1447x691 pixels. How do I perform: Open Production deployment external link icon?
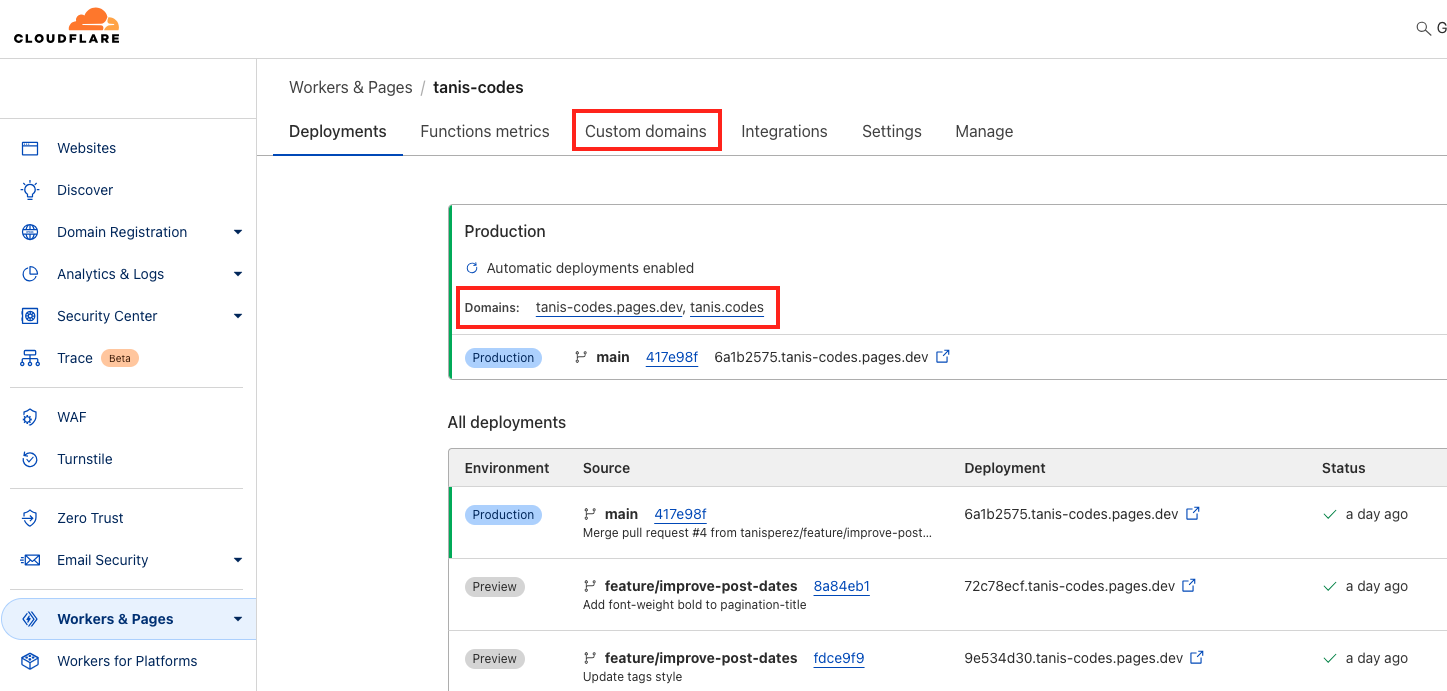click(942, 357)
